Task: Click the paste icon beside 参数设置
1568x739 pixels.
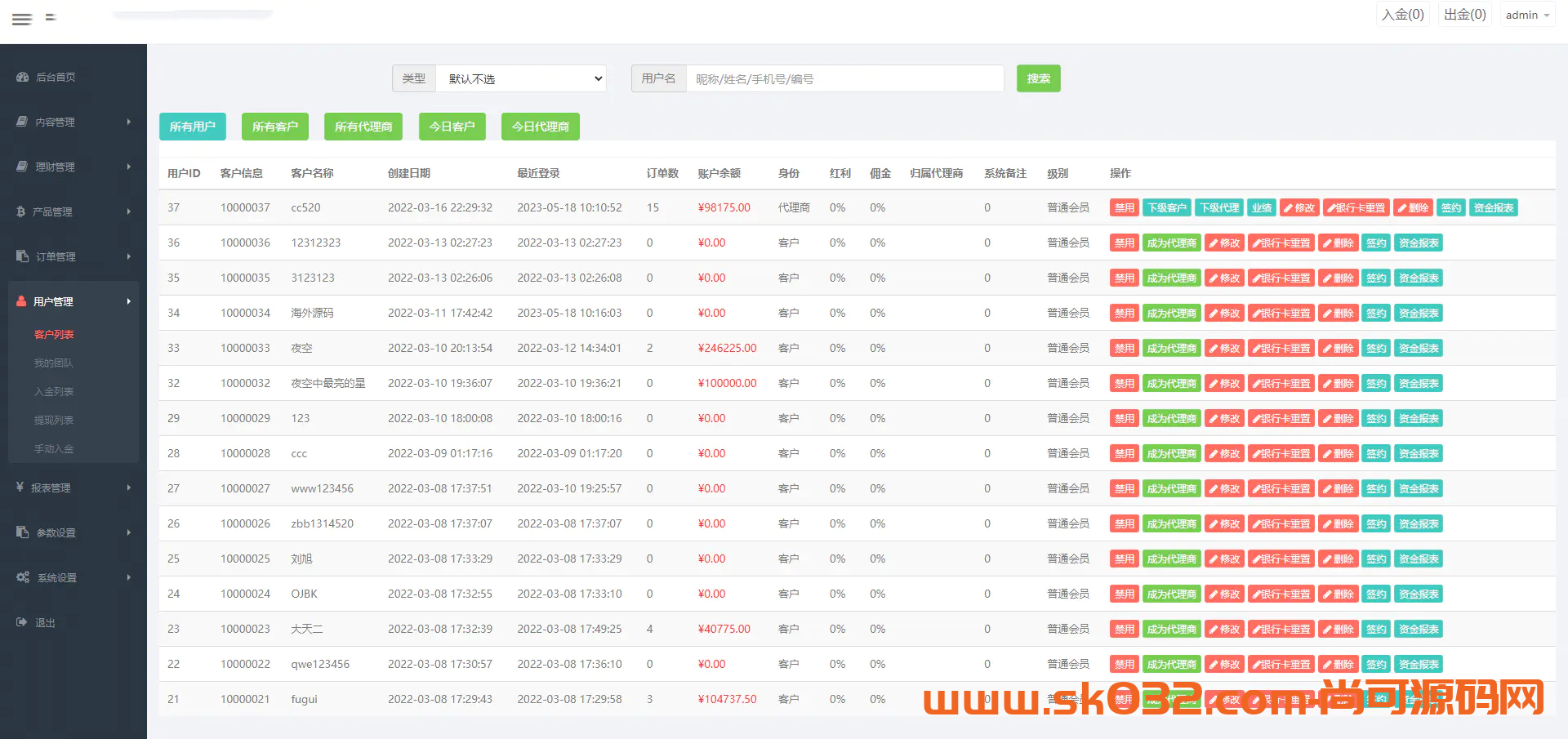Action: click(22, 532)
